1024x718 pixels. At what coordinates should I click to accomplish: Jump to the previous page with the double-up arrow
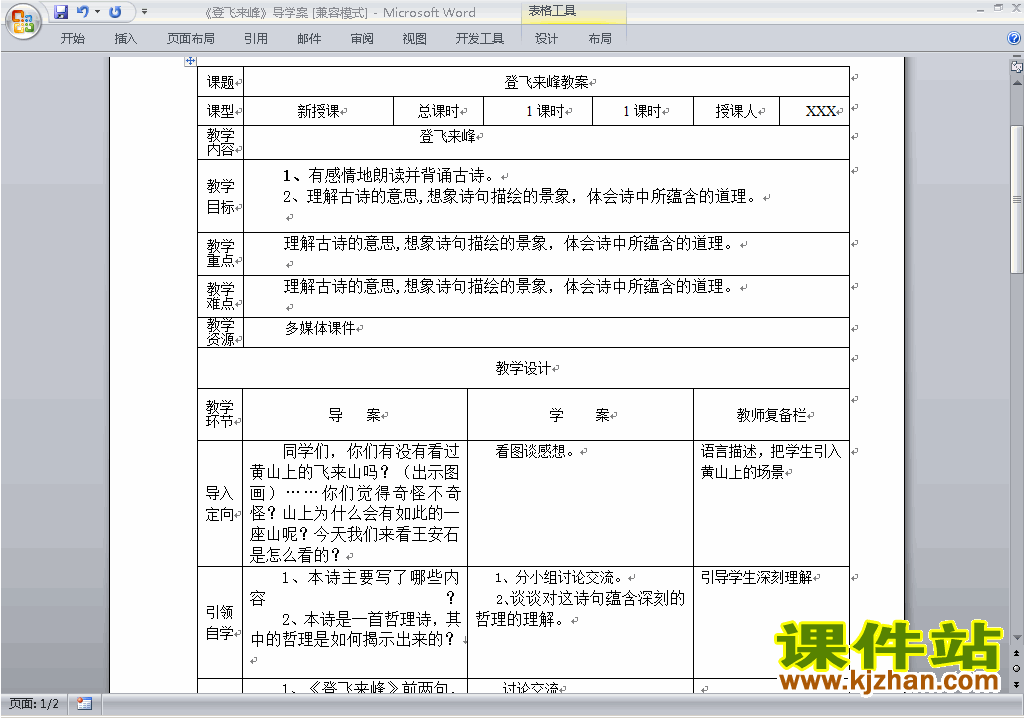[x=1016, y=653]
